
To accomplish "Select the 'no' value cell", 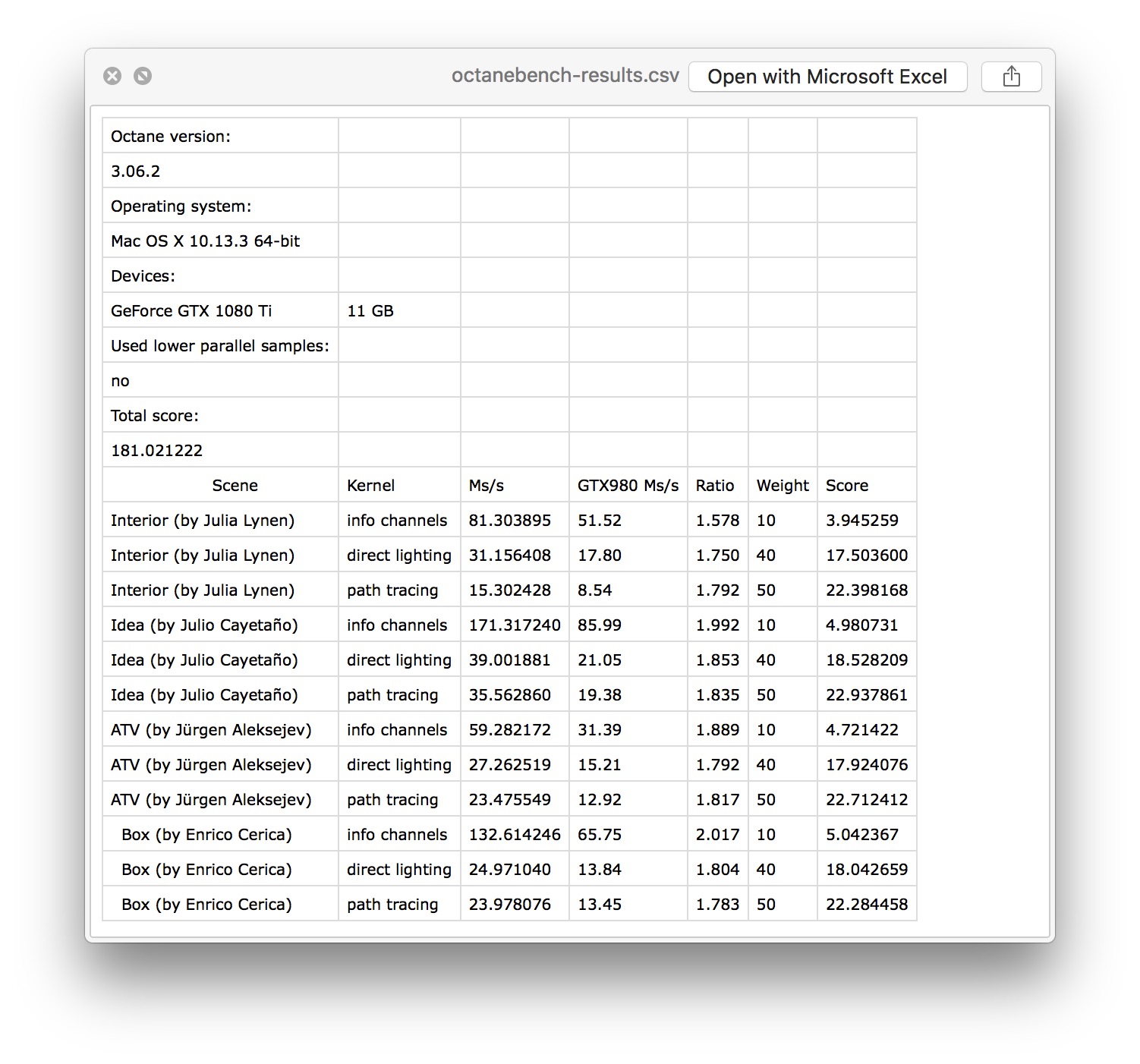I will click(220, 380).
